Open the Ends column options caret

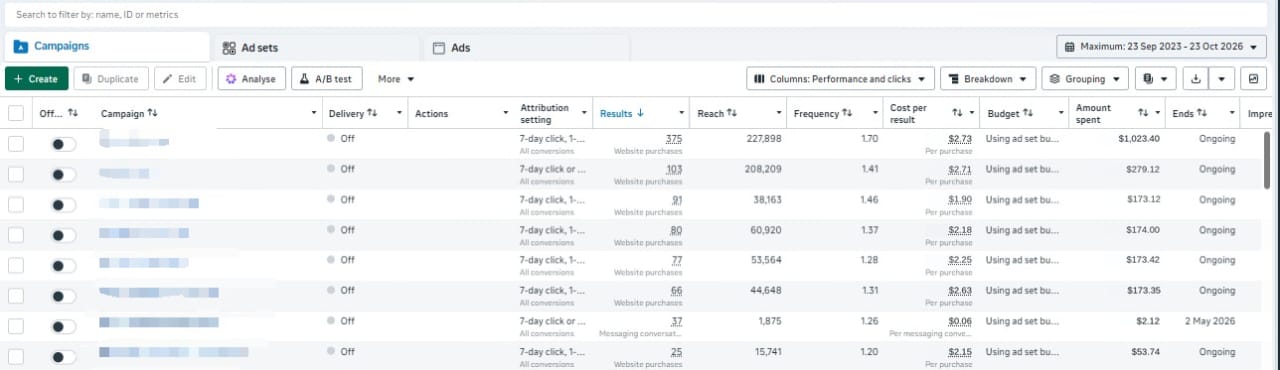[1233, 114]
